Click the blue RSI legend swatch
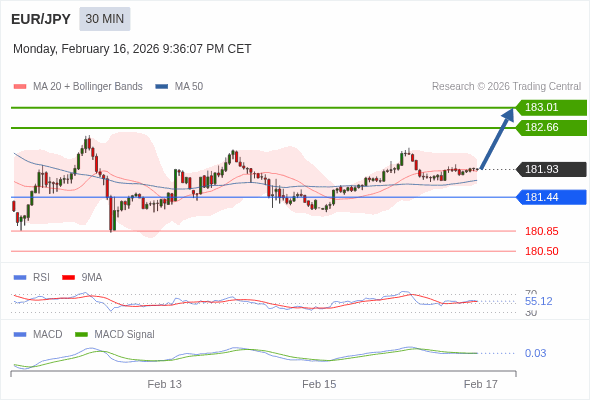Screen dimensions: 590x400 [x=20, y=278]
